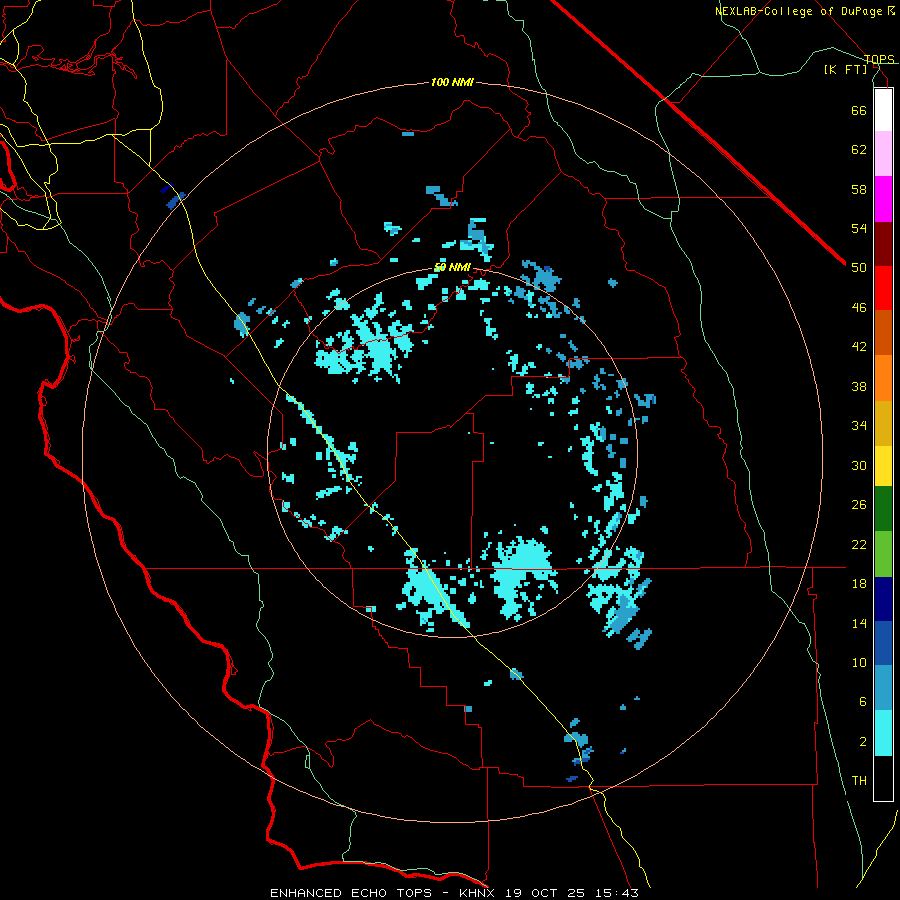Screen dimensions: 900x900
Task: Click the white 66 kft color swatch
Action: click(x=883, y=110)
